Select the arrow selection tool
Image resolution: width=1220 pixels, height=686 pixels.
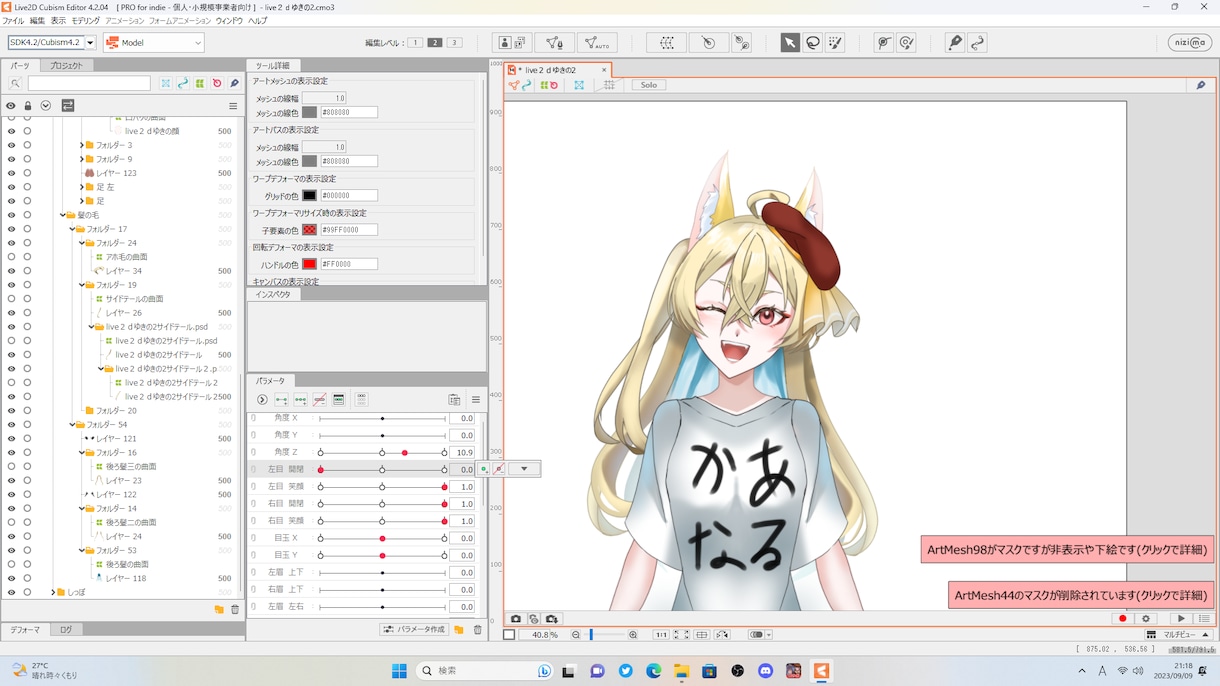point(790,43)
